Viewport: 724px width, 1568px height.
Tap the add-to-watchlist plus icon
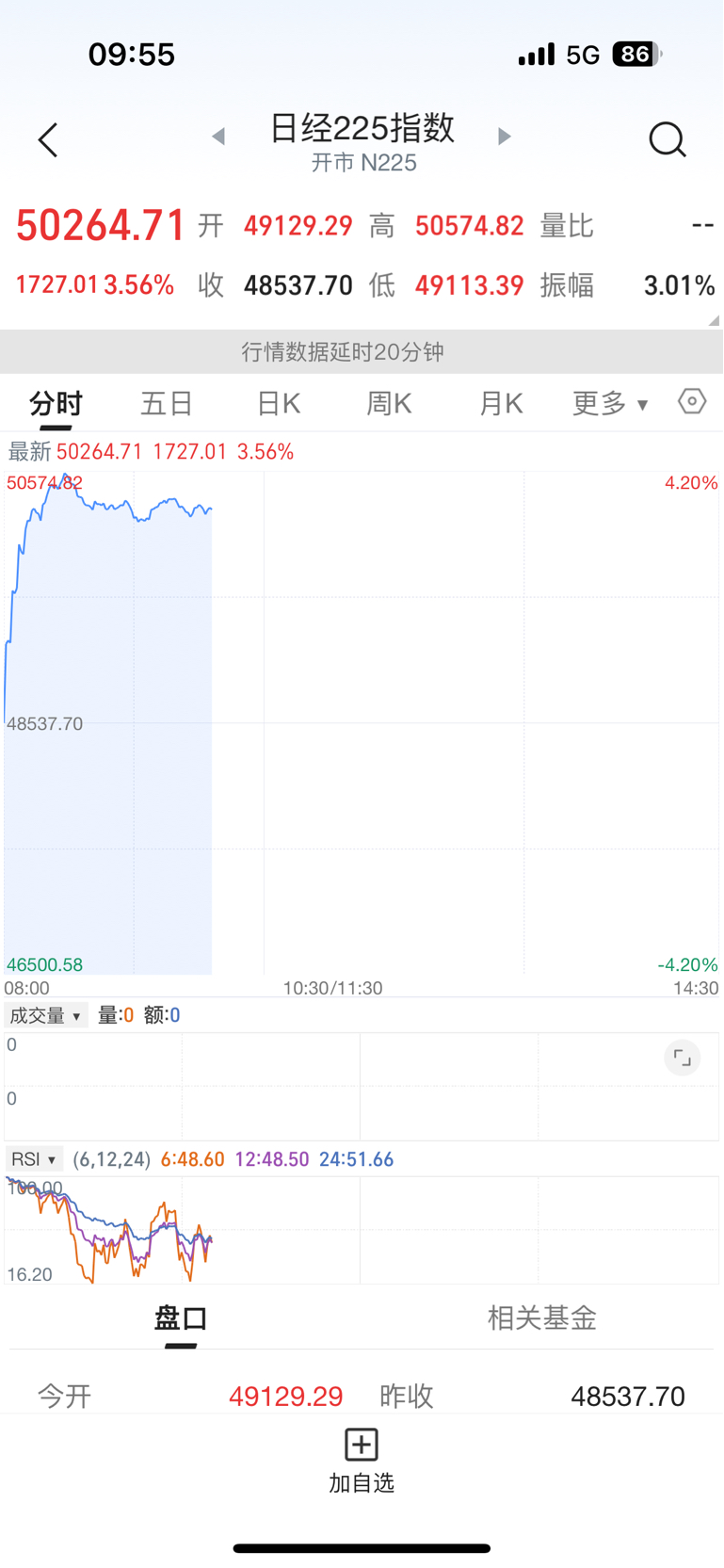pyautogui.click(x=362, y=1444)
